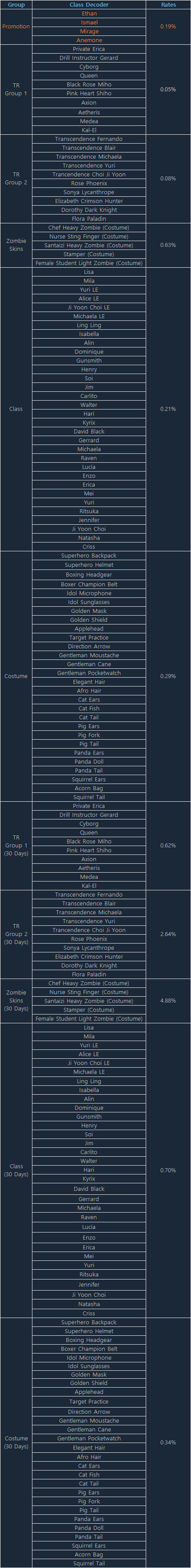Select the 0.63% Zombie Skins rate

click(168, 245)
